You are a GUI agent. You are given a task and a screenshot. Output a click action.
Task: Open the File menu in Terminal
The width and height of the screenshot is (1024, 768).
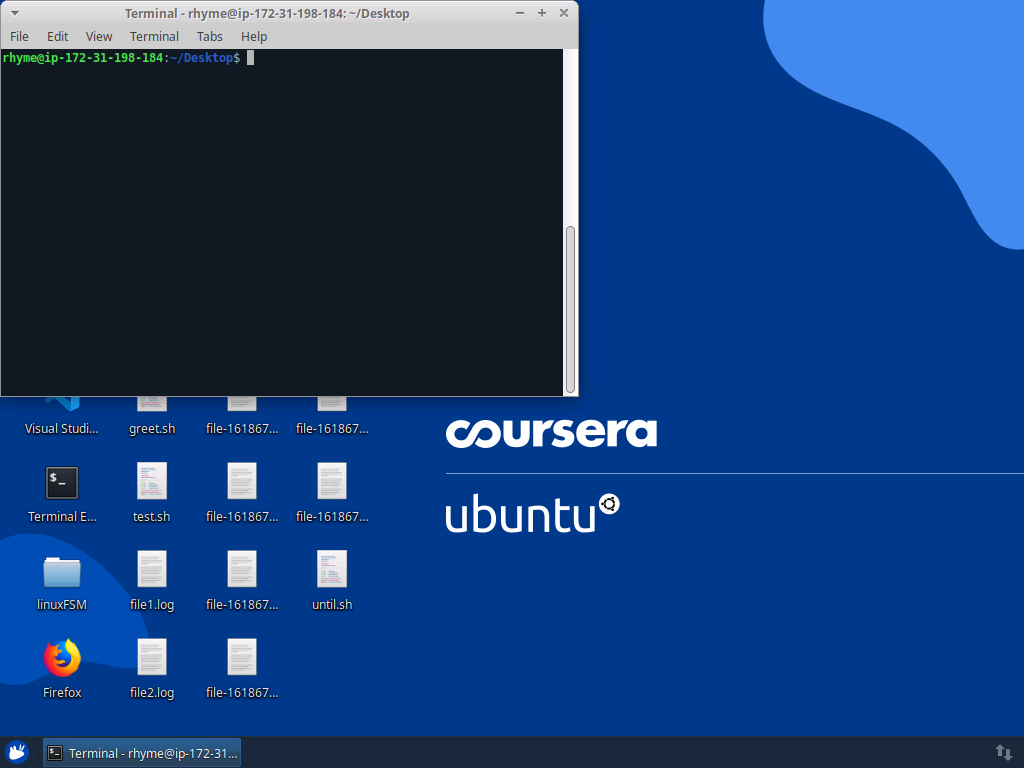(x=19, y=37)
